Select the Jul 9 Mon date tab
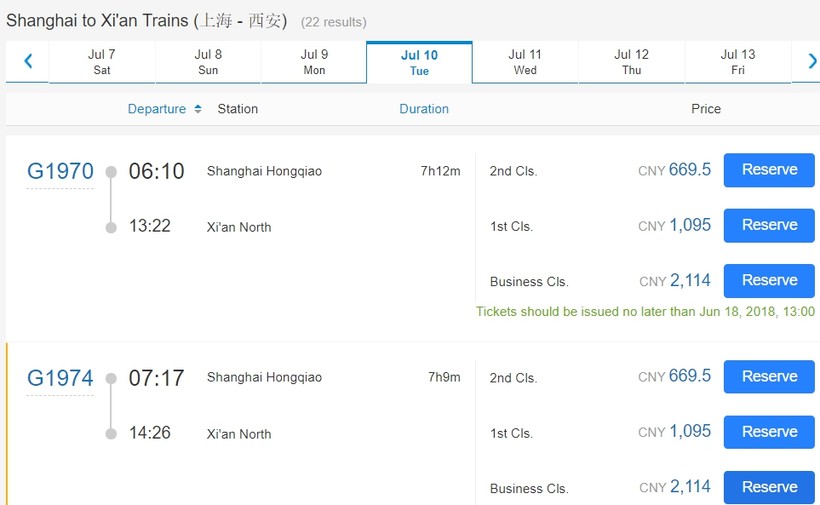The width and height of the screenshot is (820, 505). 314,62
